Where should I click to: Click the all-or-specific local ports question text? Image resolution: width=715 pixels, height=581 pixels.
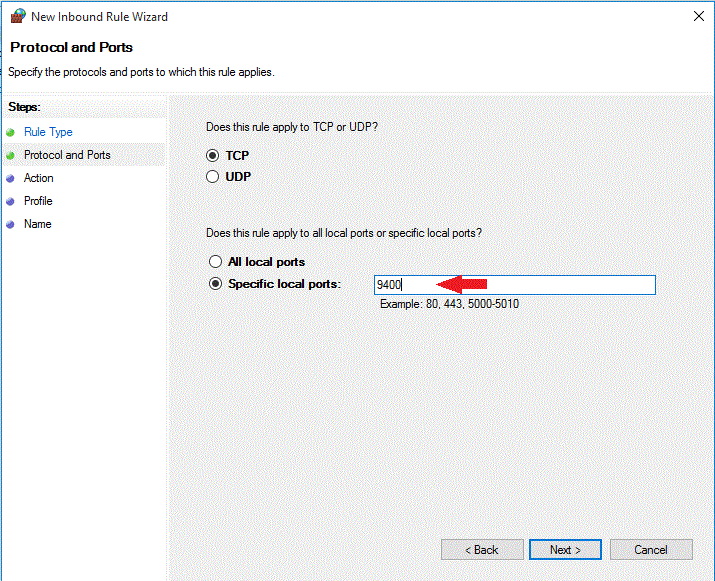click(x=344, y=233)
